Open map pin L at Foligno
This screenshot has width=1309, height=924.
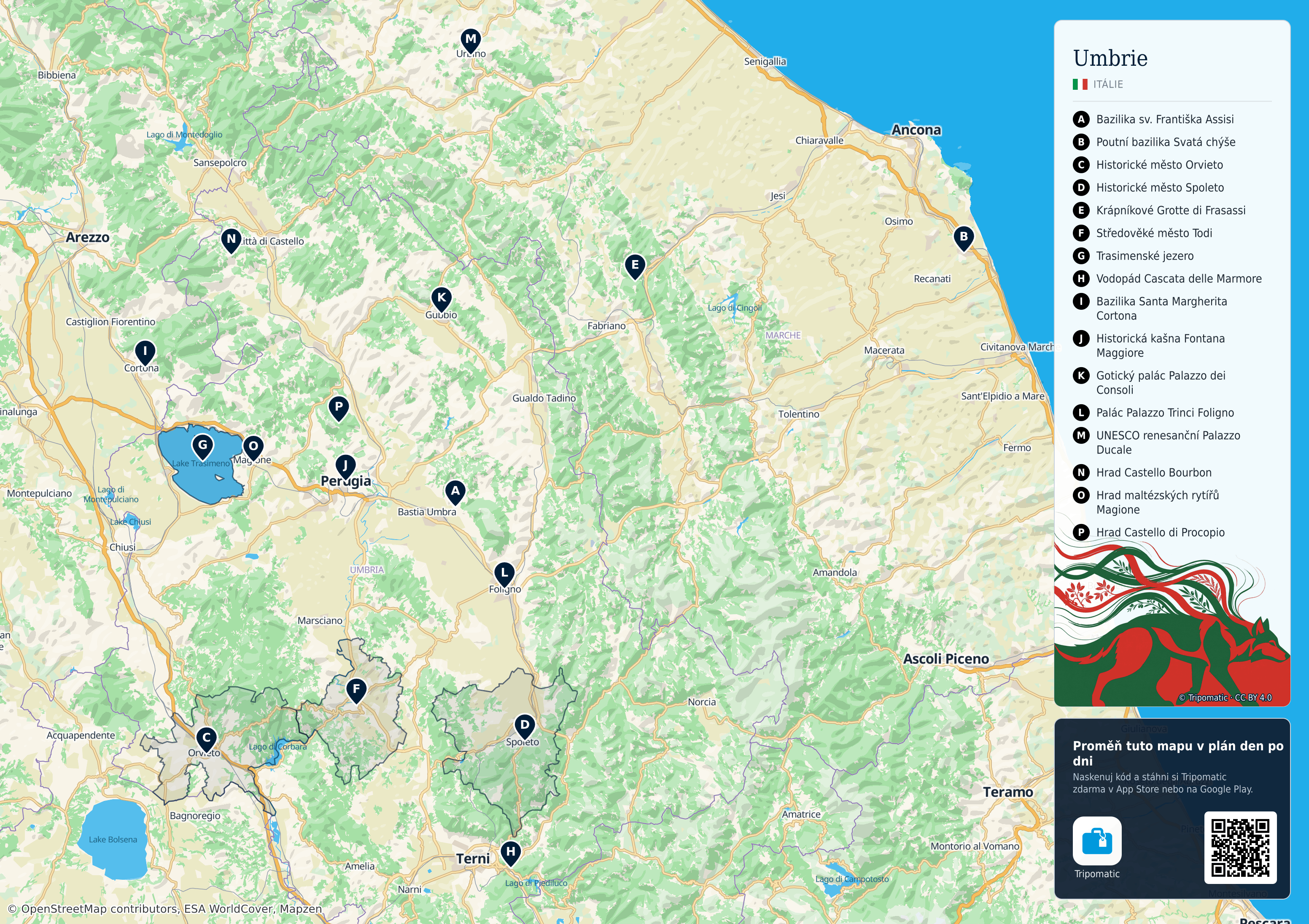tap(504, 575)
